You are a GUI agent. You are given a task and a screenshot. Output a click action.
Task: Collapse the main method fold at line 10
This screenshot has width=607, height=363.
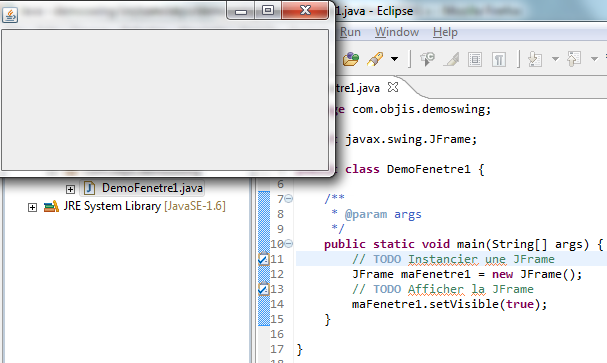coord(289,244)
